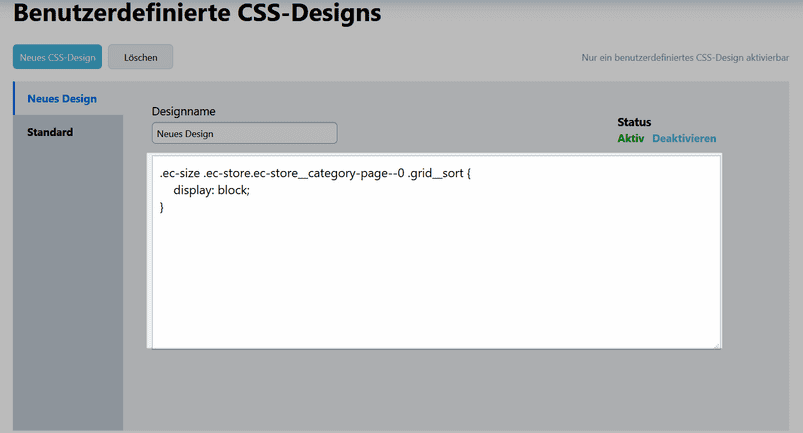
Task: Select the Neues Design tab in sidebar
Action: pos(68,98)
